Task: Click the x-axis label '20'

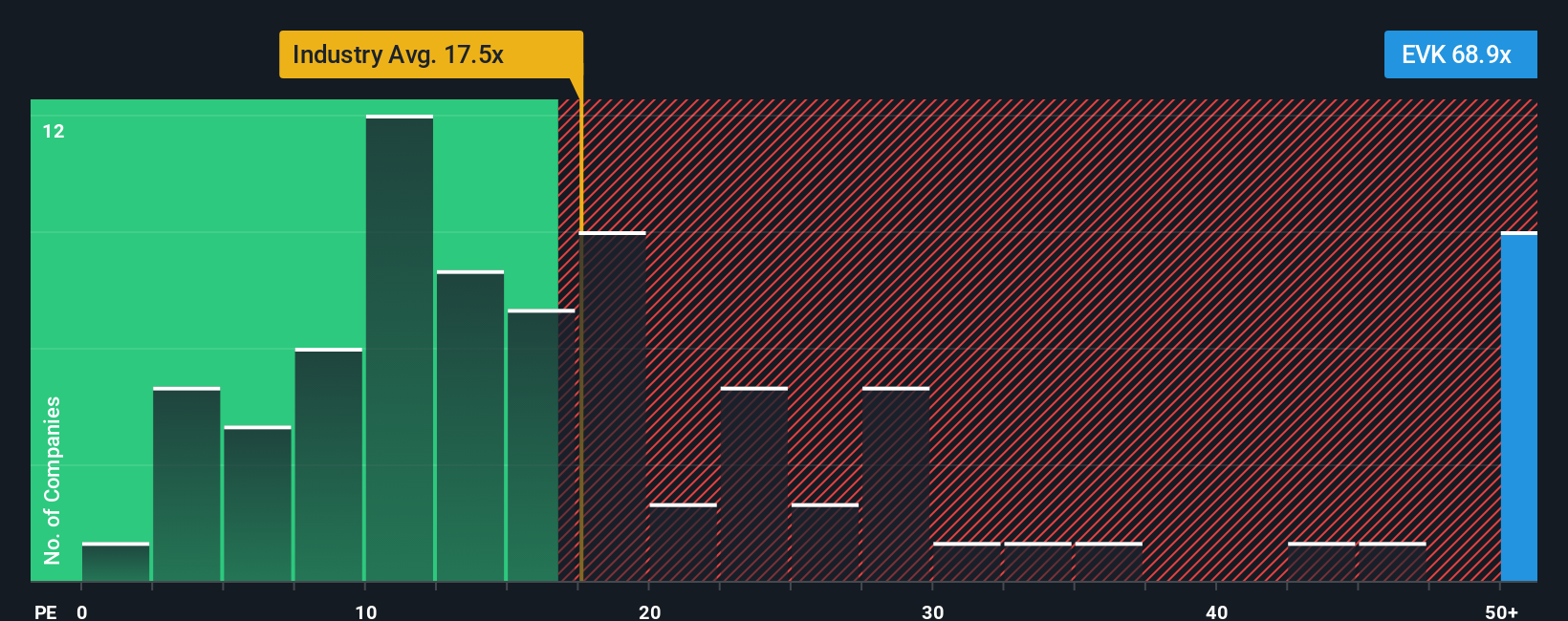Action: pos(649,611)
